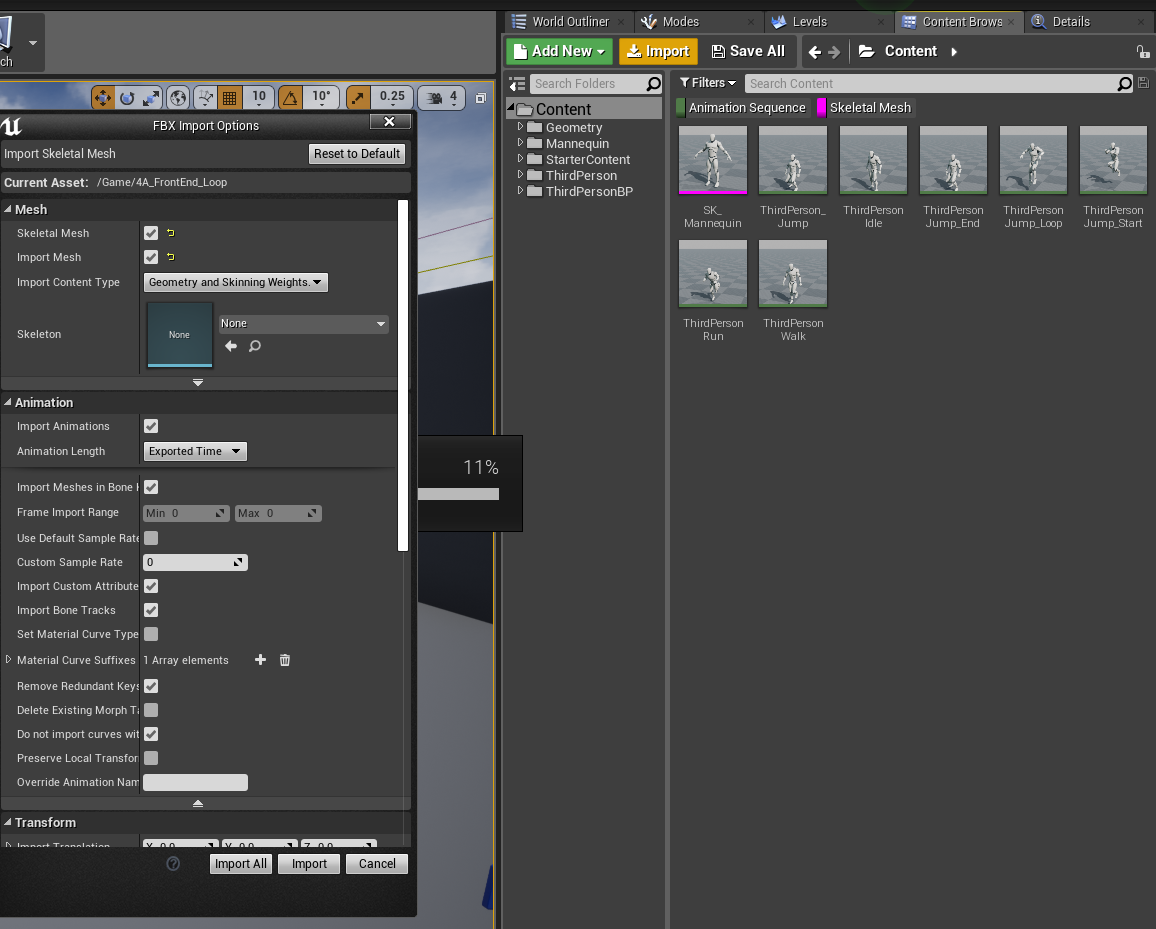
Task: Toggle scale snapping icon
Action: [x=358, y=97]
